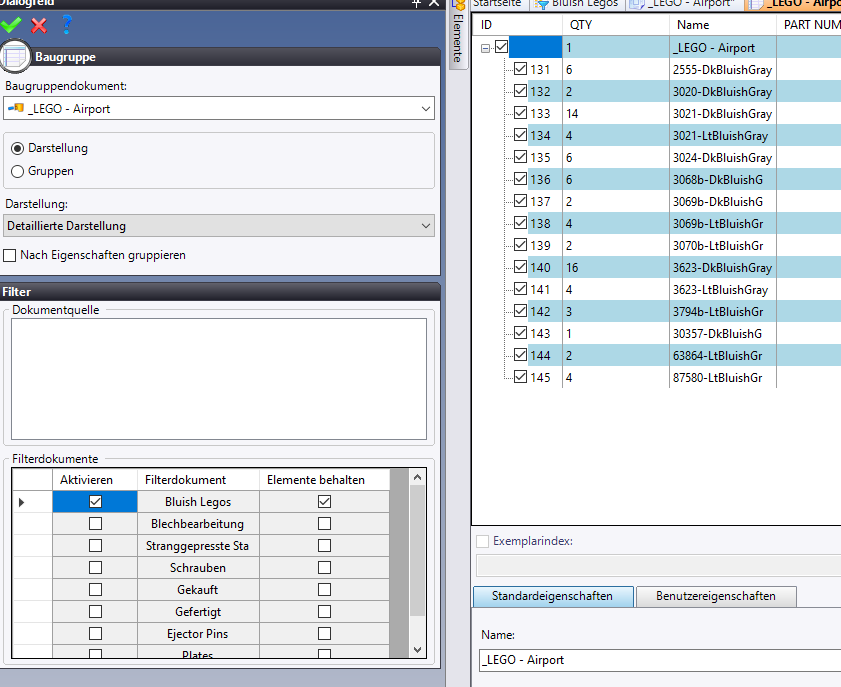Sort by the Name column header
This screenshot has width=841, height=687.
(x=722, y=25)
